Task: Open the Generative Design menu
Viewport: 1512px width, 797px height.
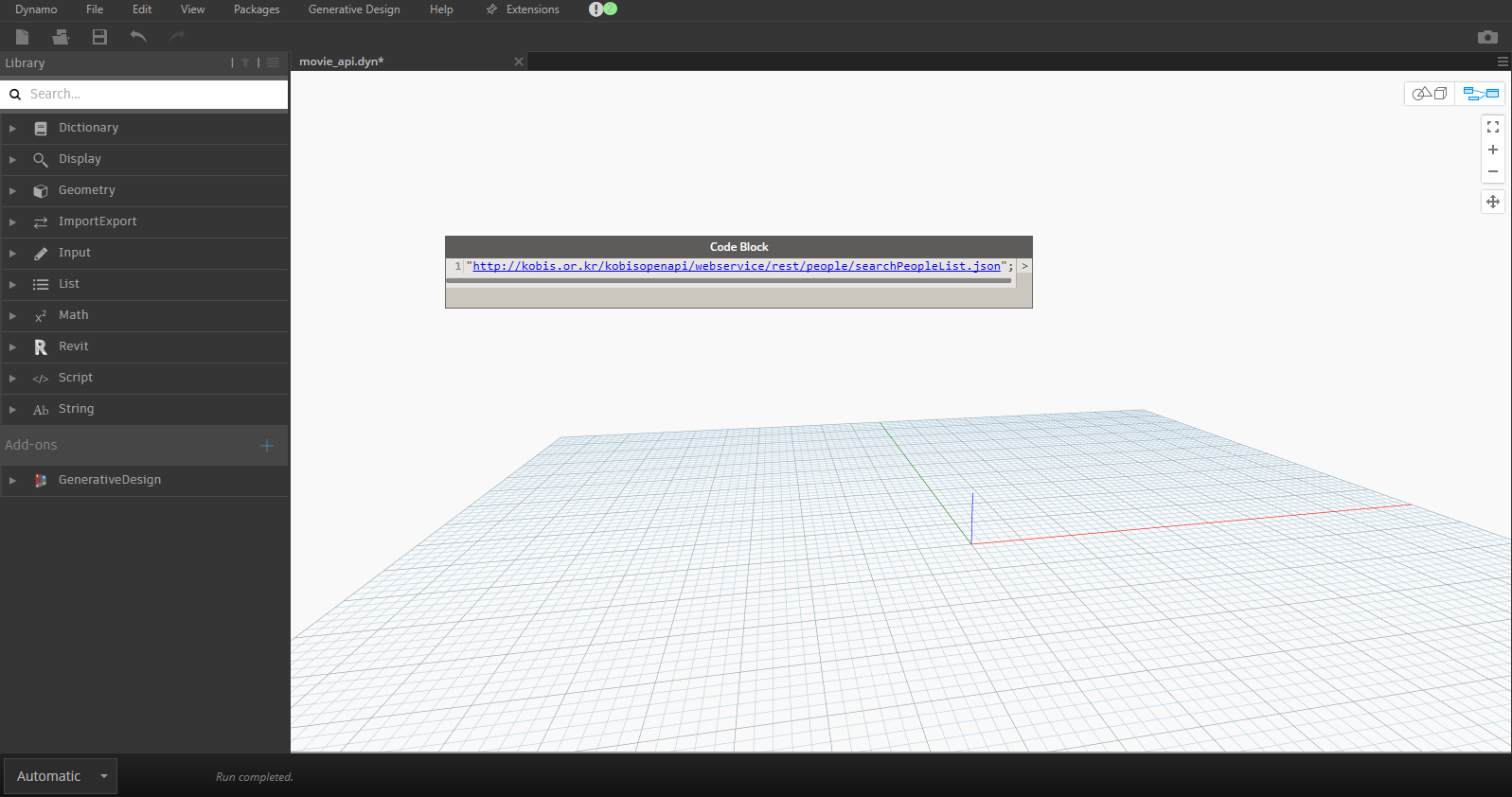Action: 354,9
